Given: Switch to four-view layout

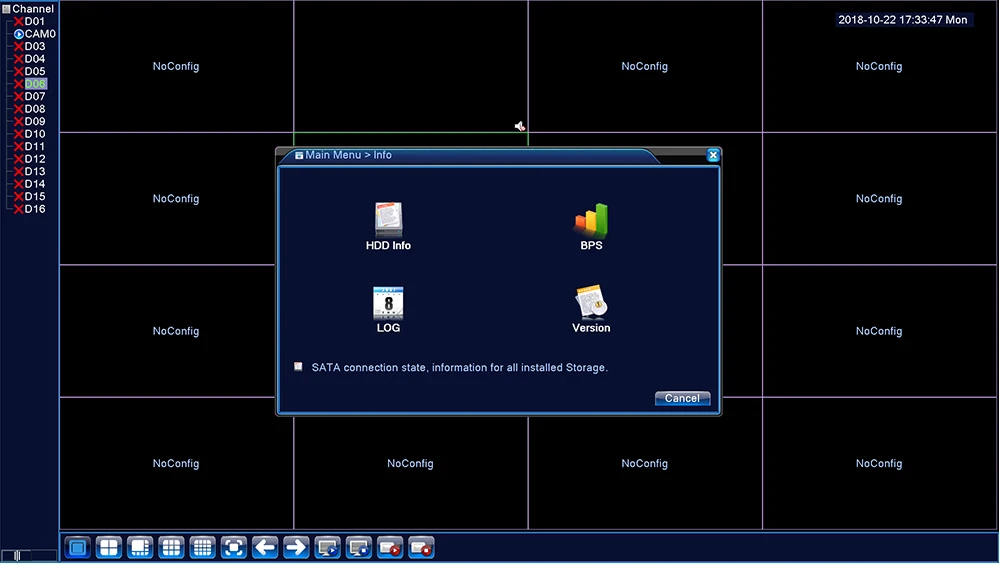Looking at the screenshot, I should pos(109,547).
